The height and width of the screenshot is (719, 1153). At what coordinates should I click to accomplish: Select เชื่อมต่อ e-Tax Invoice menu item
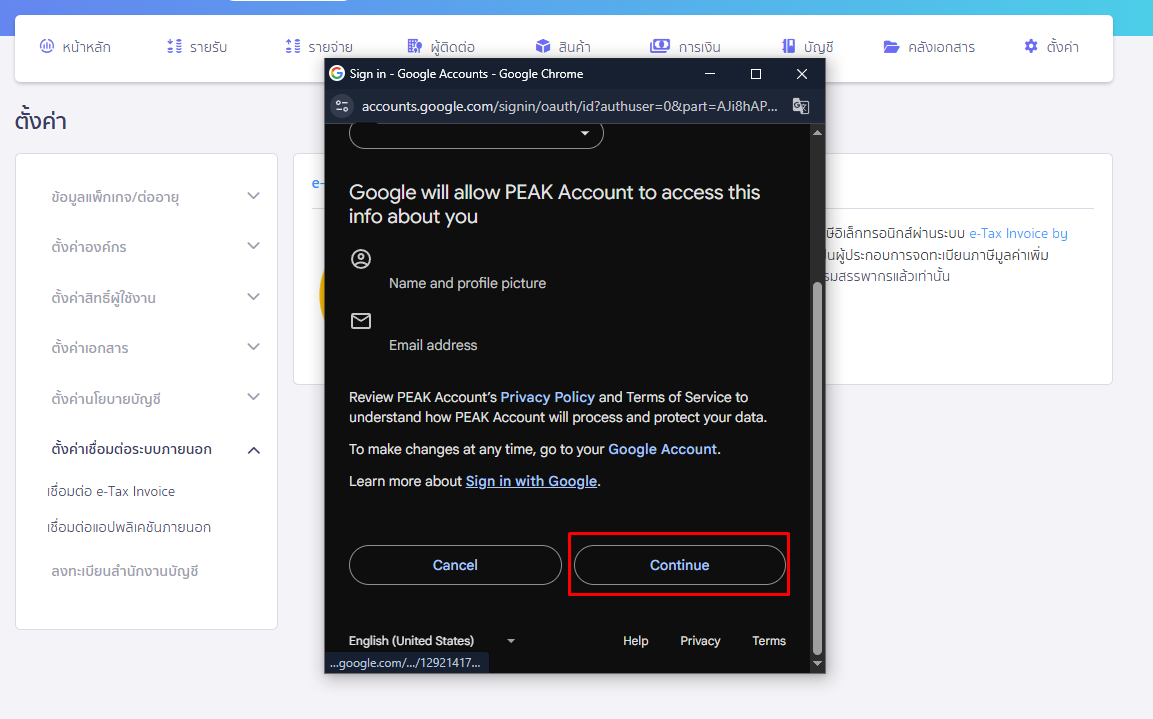[x=111, y=491]
